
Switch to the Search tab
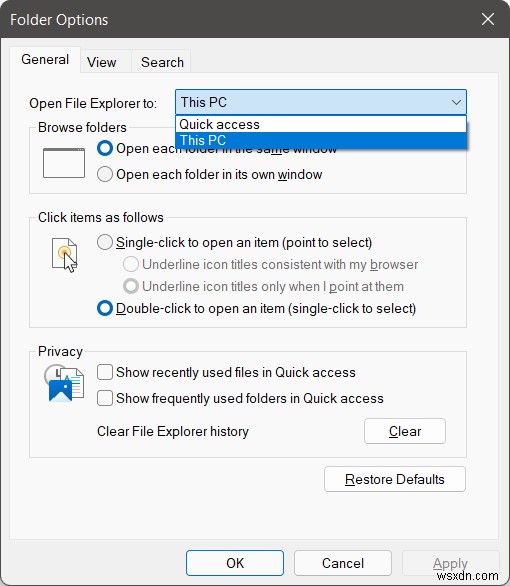click(x=162, y=62)
